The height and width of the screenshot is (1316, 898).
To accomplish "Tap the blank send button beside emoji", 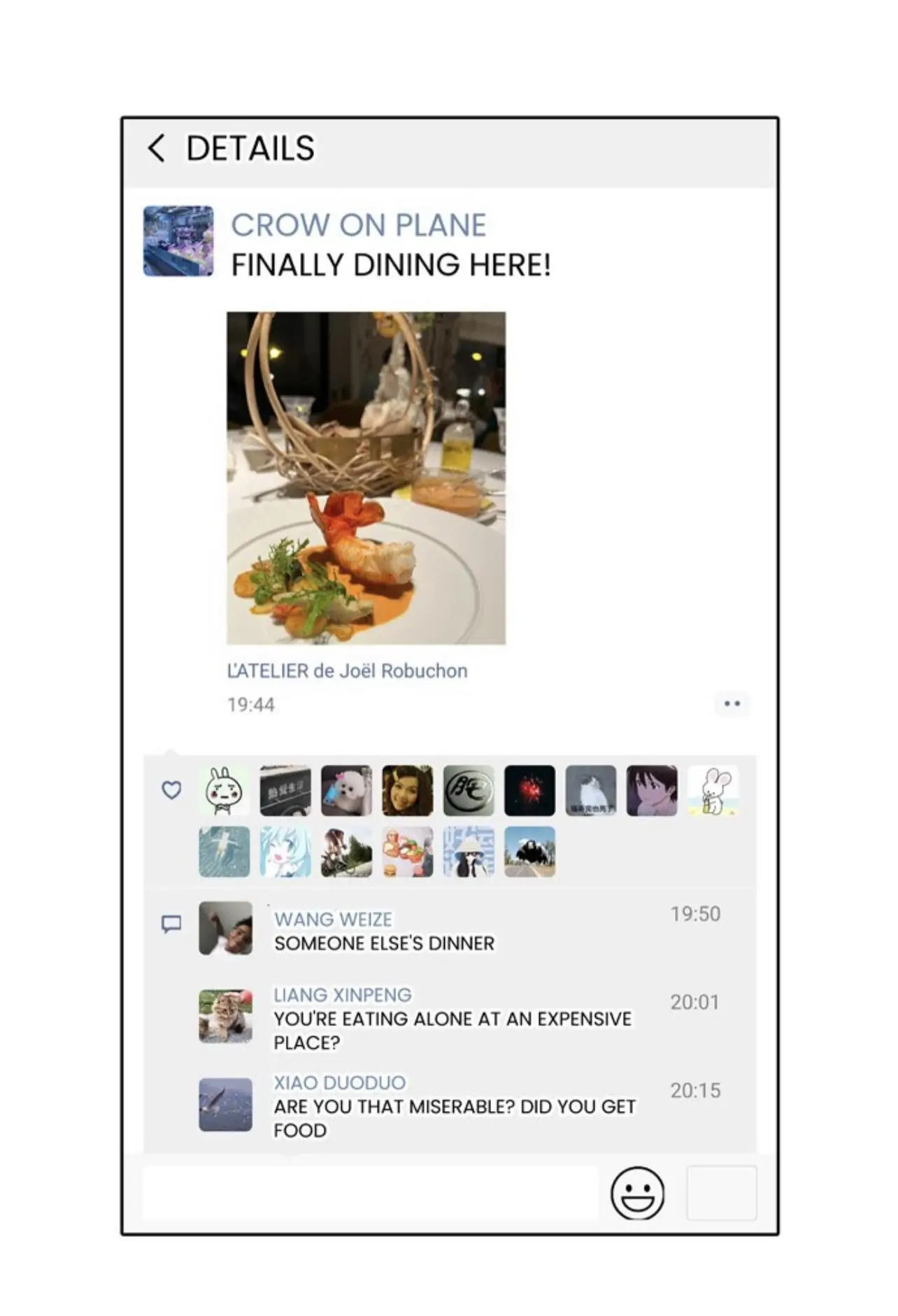I will click(x=722, y=1193).
